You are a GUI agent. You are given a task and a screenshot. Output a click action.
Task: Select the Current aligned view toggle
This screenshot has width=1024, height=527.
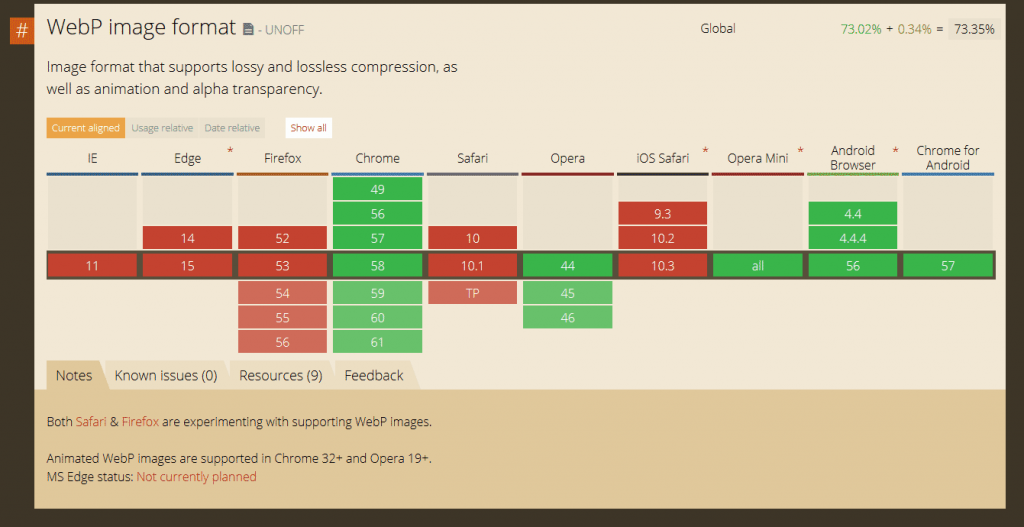pos(85,128)
